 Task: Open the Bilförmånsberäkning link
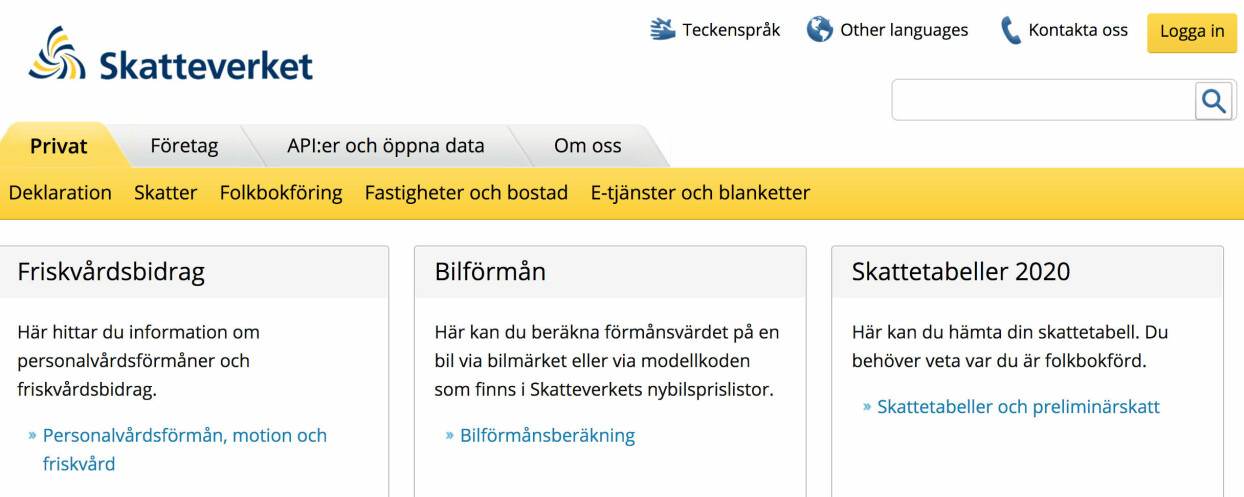point(547,435)
